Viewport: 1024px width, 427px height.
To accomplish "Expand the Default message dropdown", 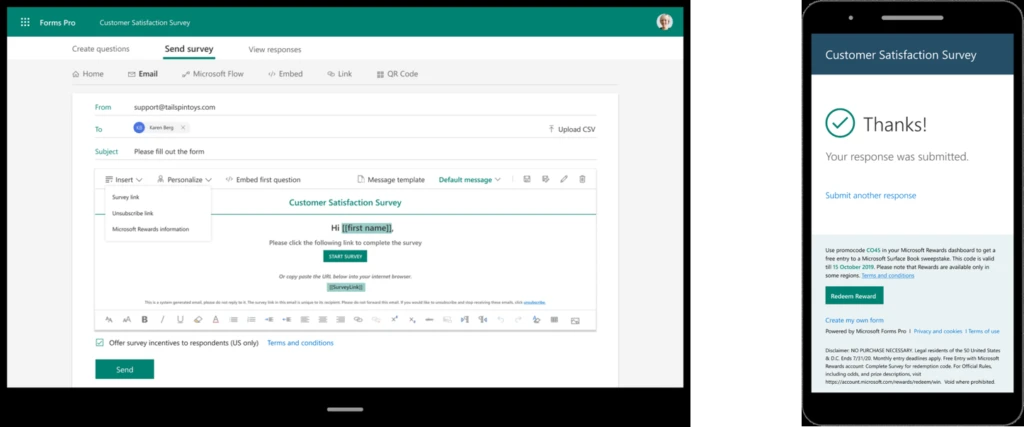I will click(470, 180).
